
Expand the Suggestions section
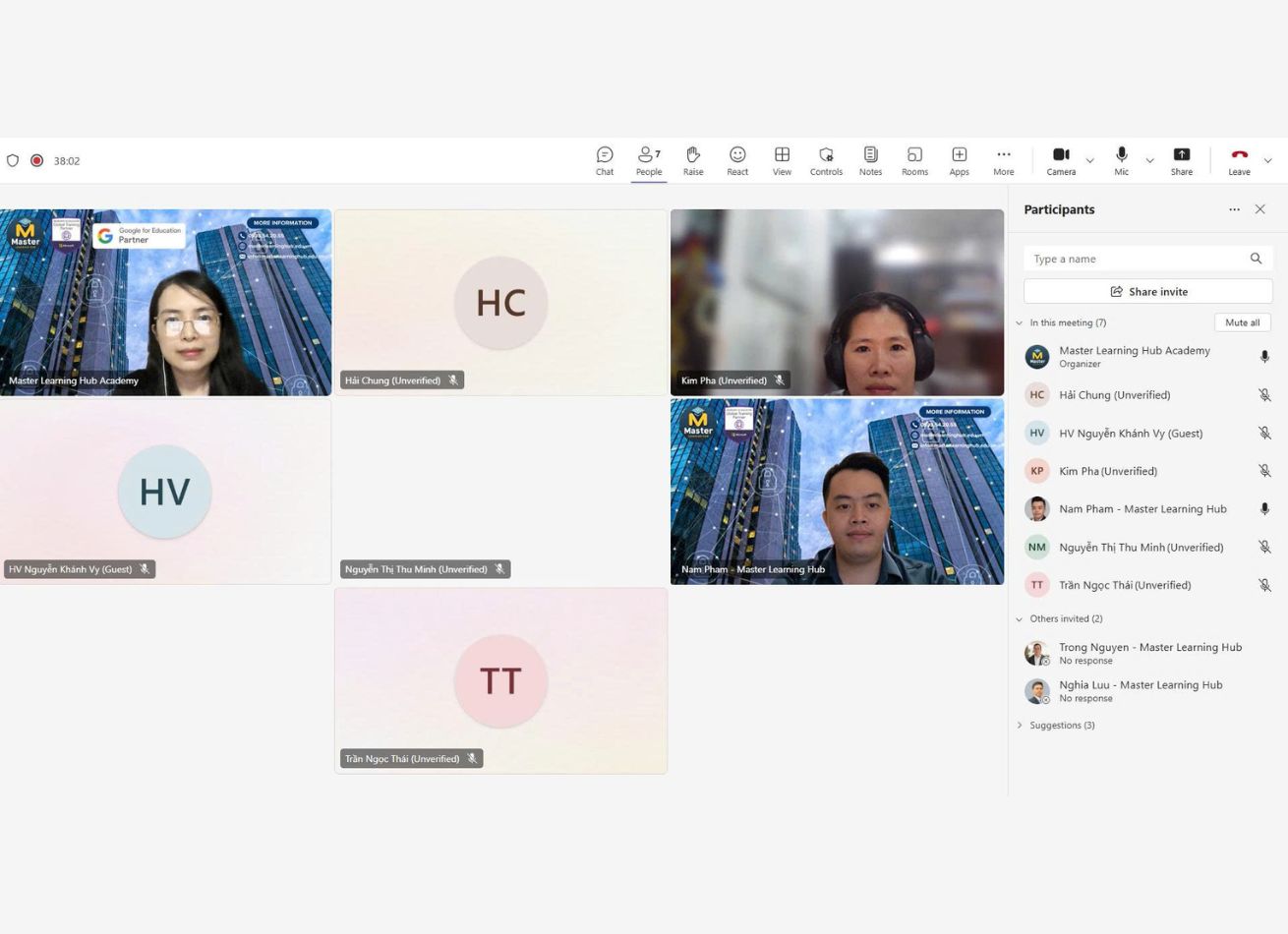(1020, 726)
